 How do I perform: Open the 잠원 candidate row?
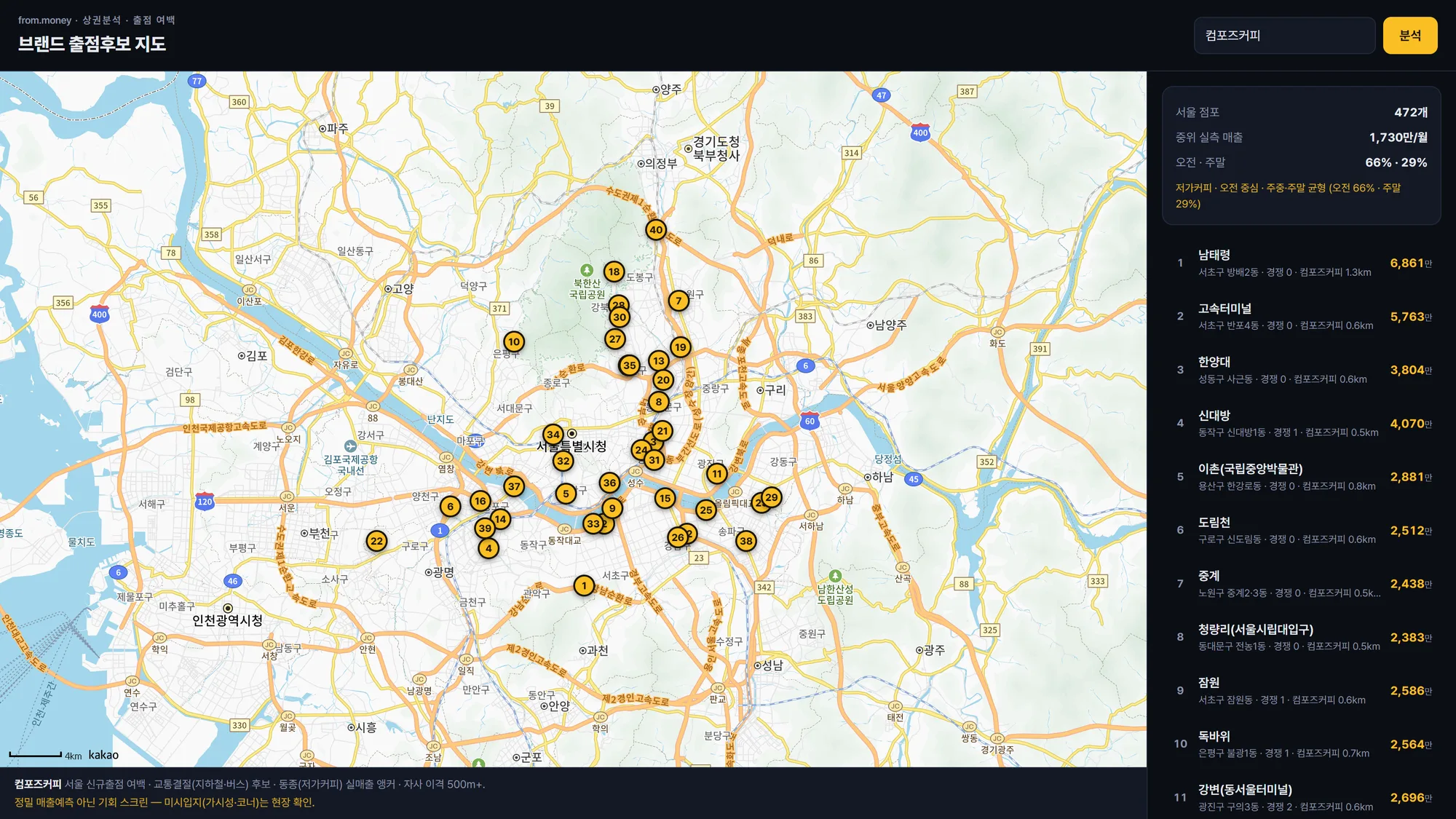(x=1302, y=691)
